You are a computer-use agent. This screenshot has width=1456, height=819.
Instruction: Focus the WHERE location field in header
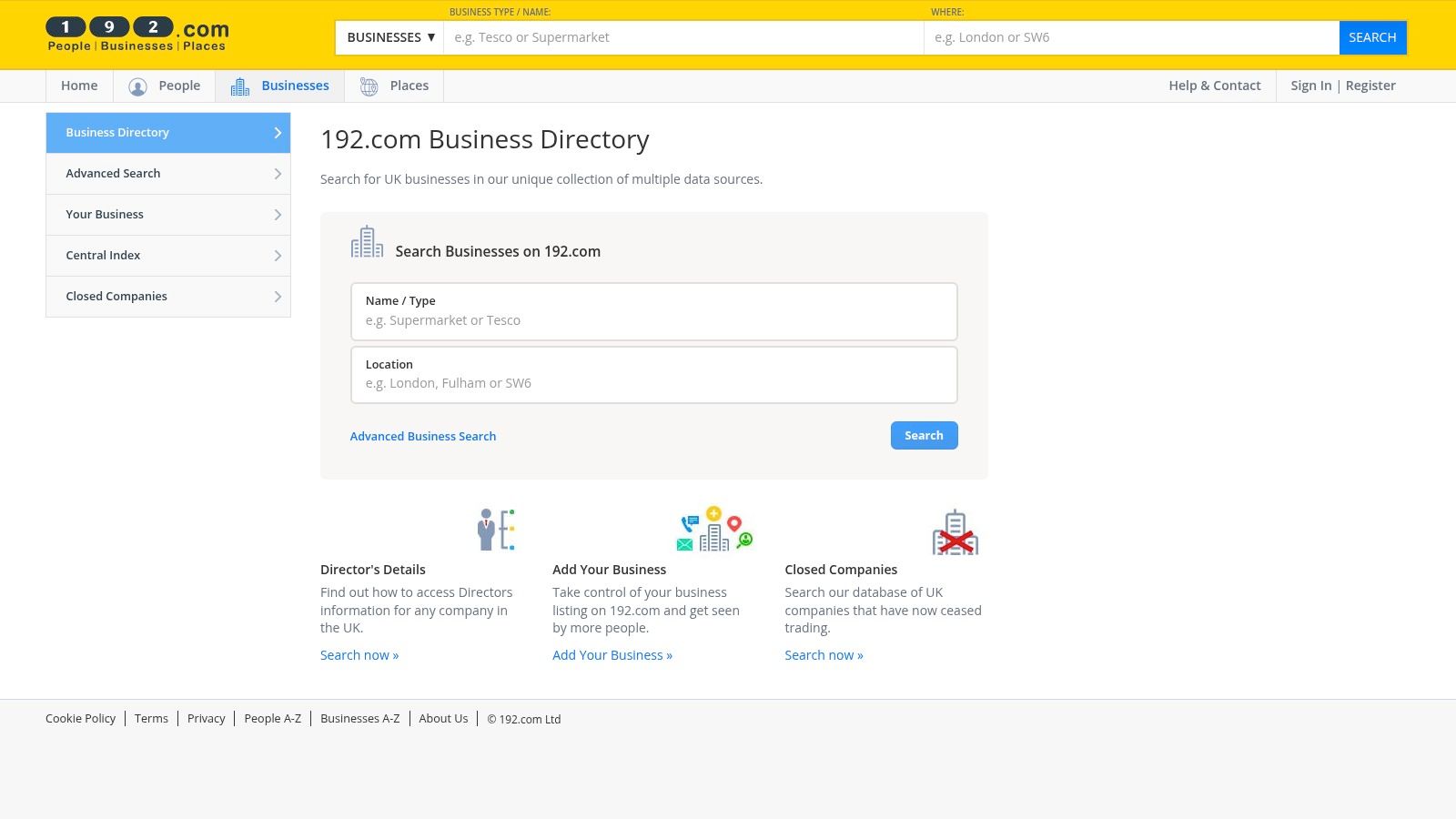[x=1130, y=37]
